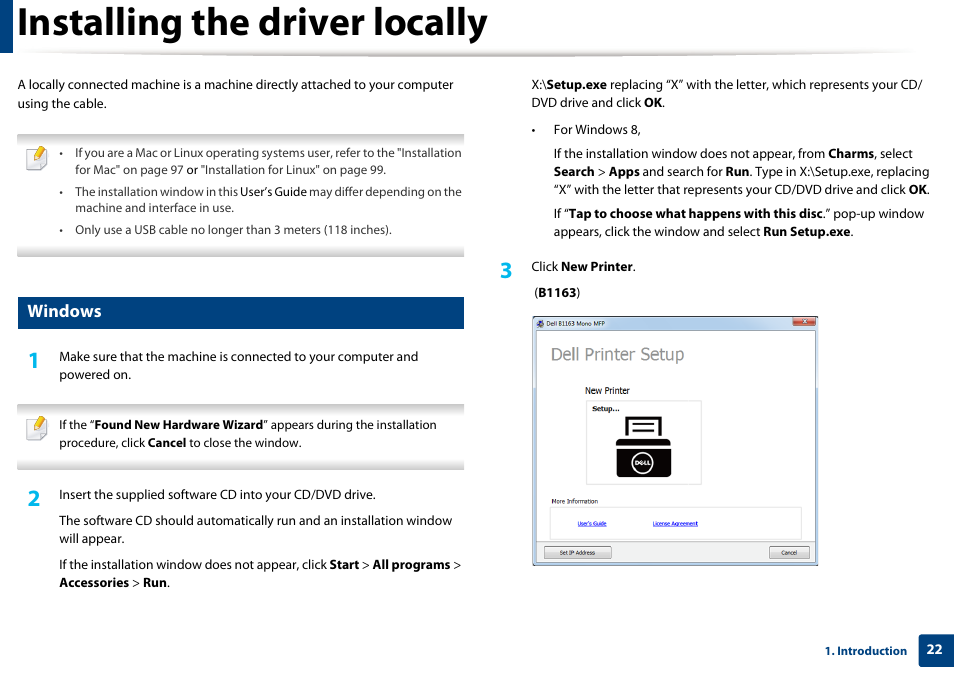954x675 pixels.
Task: Click the "1. Introduction" footer label
Action: tap(866, 651)
